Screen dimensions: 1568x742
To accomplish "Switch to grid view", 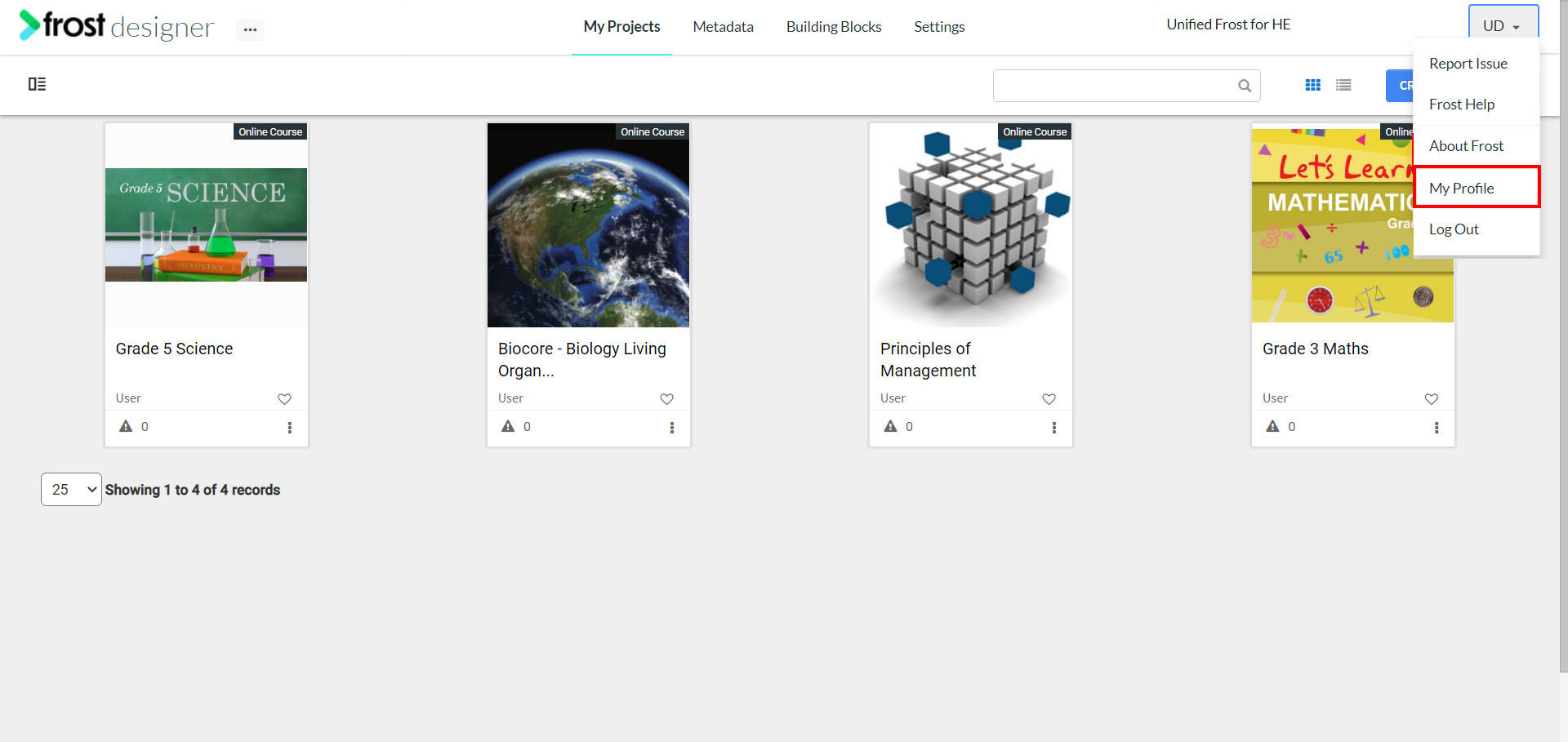I will click(x=1312, y=85).
